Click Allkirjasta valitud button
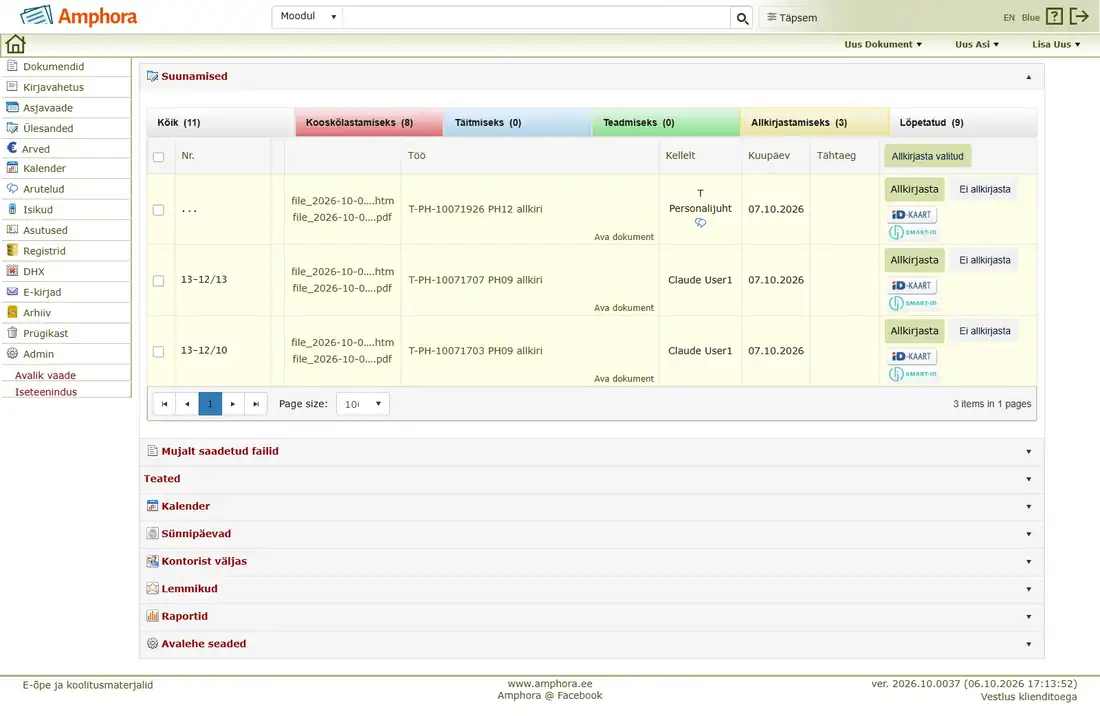Viewport: 1100px width, 716px height. 927,156
